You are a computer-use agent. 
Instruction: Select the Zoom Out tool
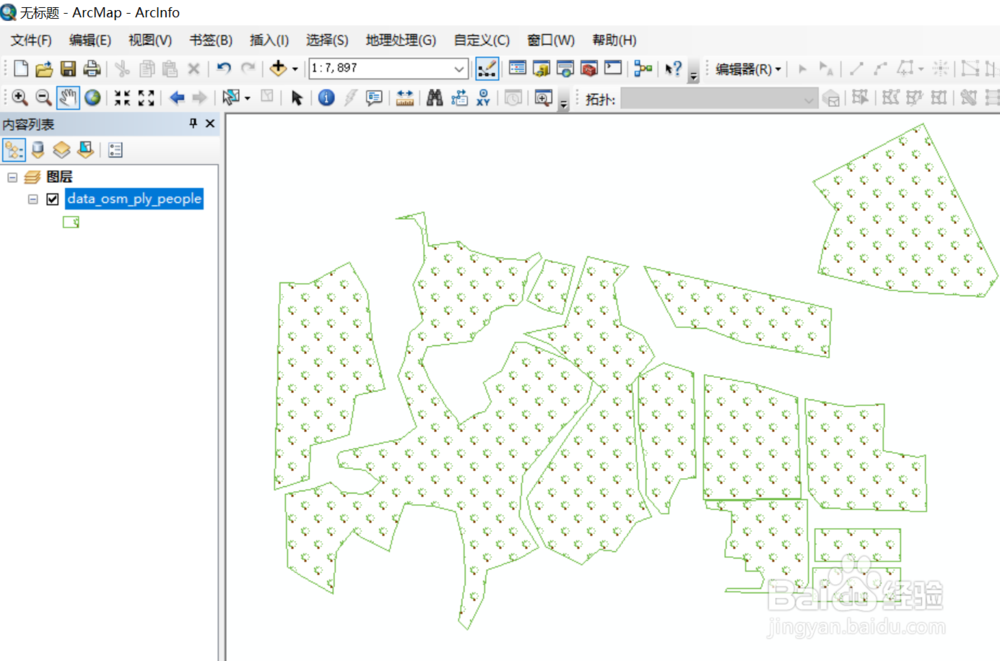pos(43,98)
